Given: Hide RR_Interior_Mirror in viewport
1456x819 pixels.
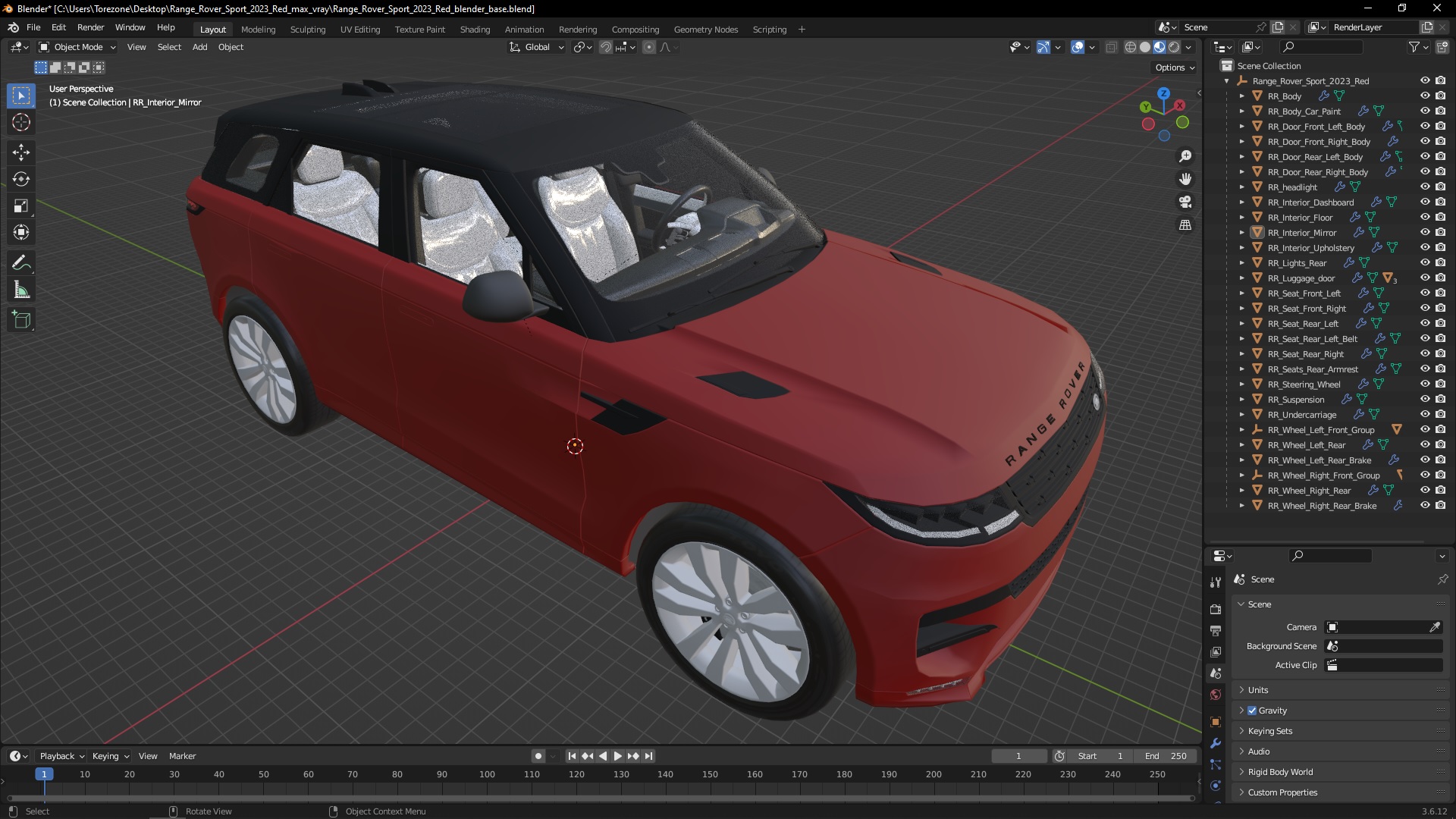Looking at the screenshot, I should coord(1425,232).
